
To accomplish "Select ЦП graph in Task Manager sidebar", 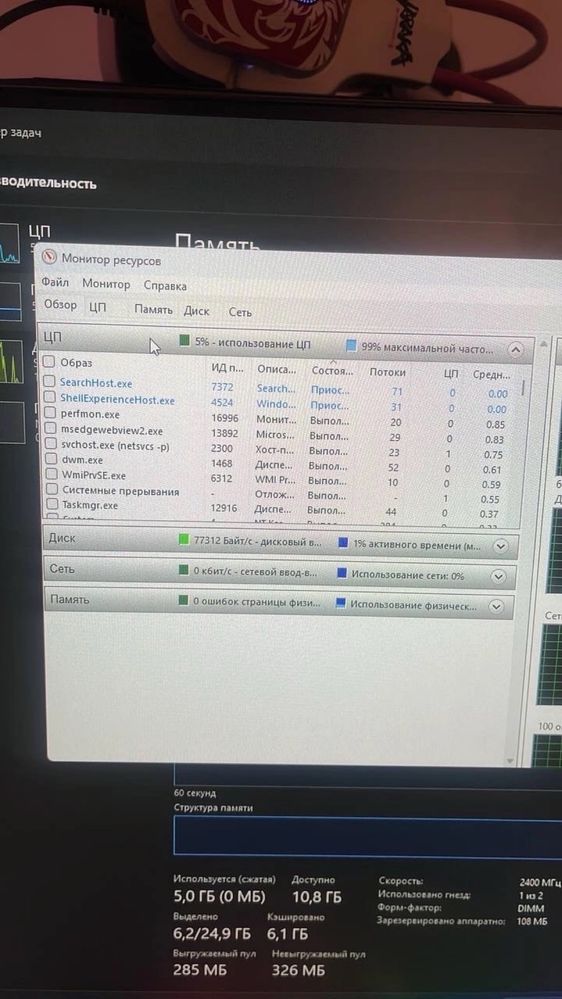I will point(10,243).
